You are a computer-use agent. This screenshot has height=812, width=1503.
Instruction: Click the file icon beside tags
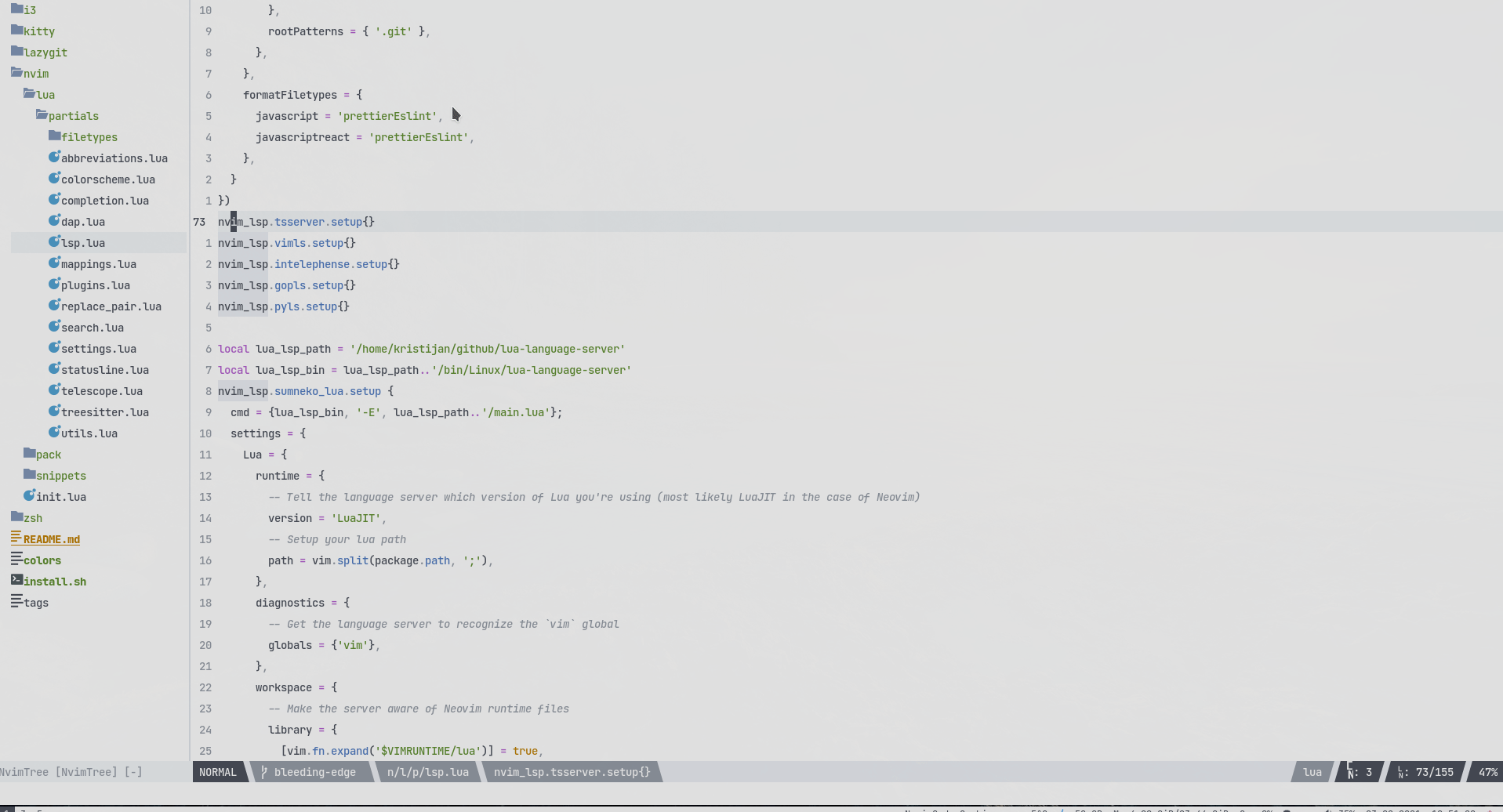coord(16,601)
